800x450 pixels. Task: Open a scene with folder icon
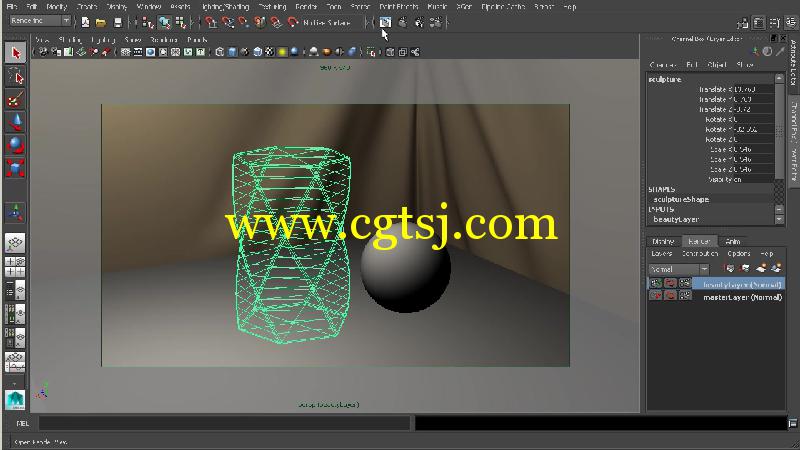click(101, 22)
